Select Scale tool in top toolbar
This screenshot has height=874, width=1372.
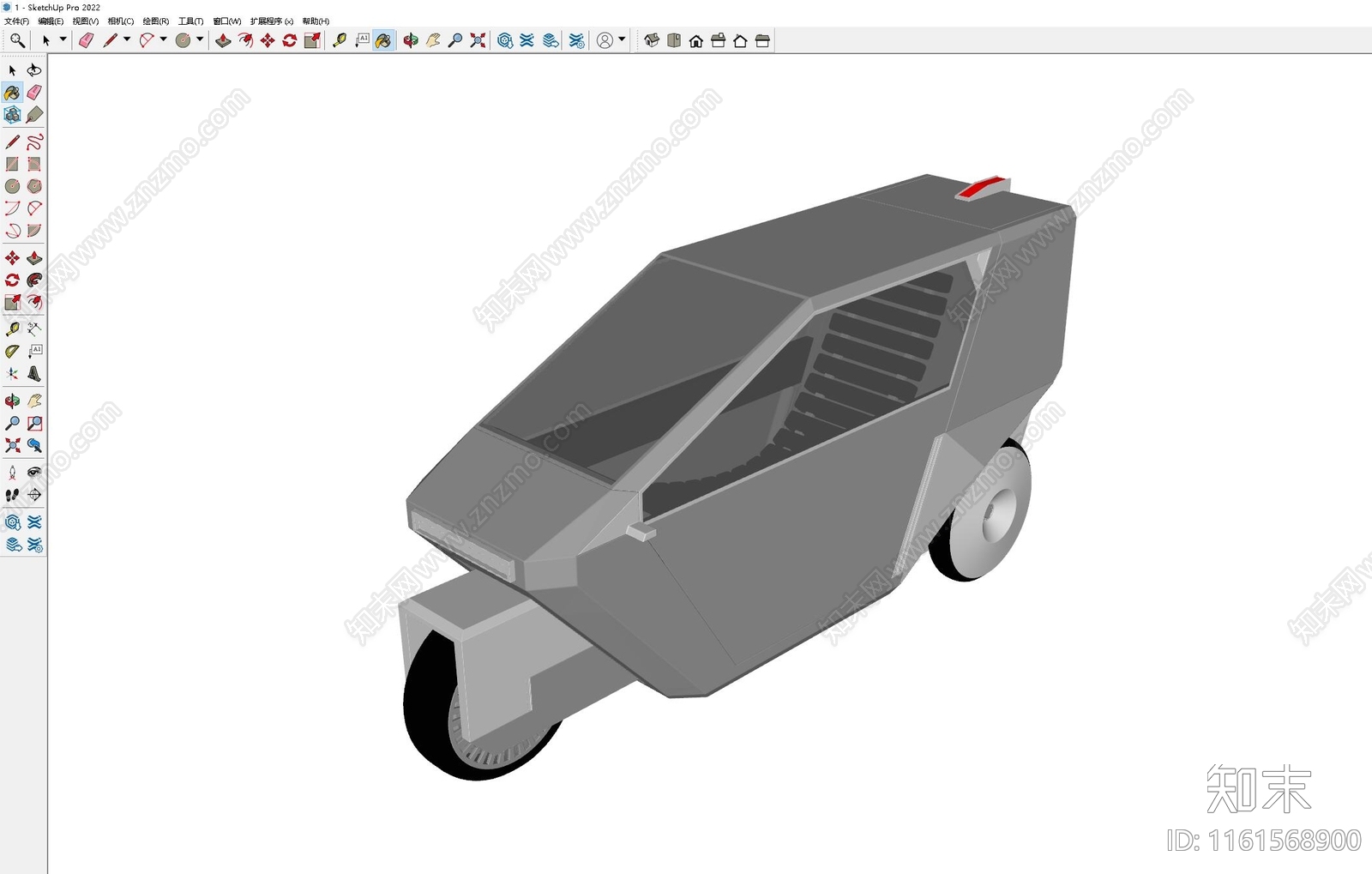pos(312,40)
